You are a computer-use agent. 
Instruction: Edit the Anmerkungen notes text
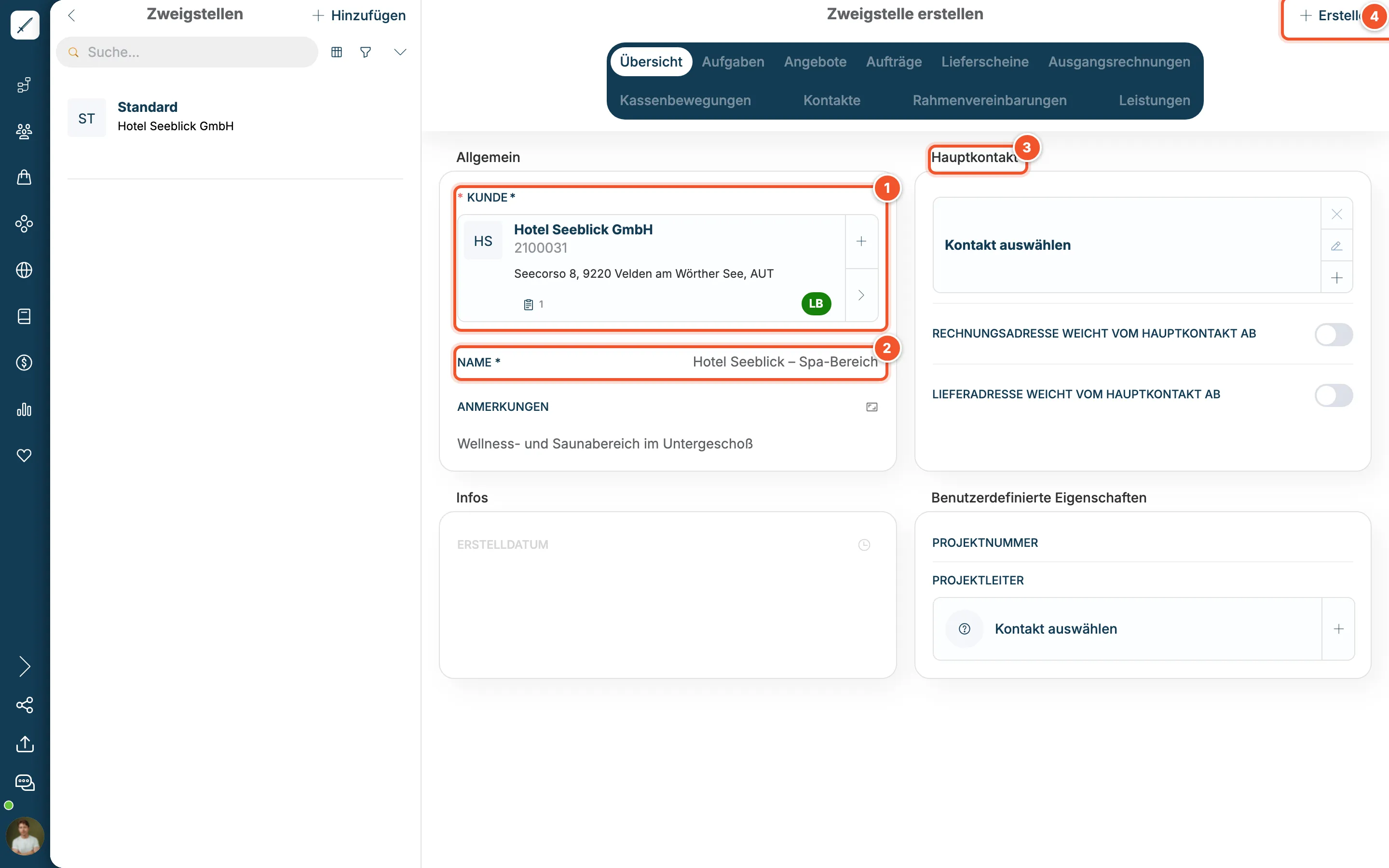pos(605,444)
